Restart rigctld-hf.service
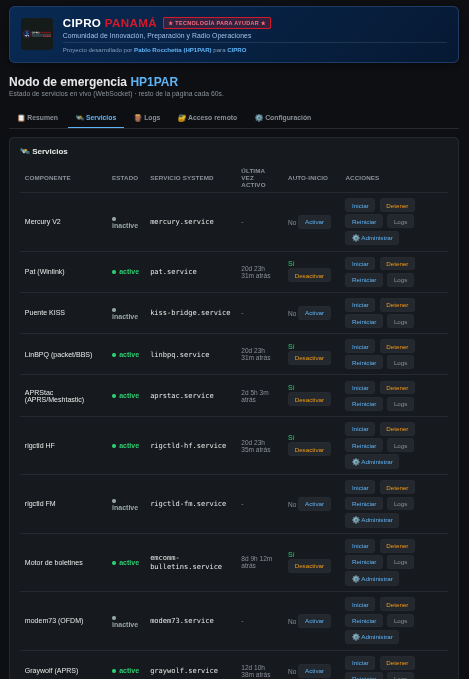469x679 pixels. 364,446
